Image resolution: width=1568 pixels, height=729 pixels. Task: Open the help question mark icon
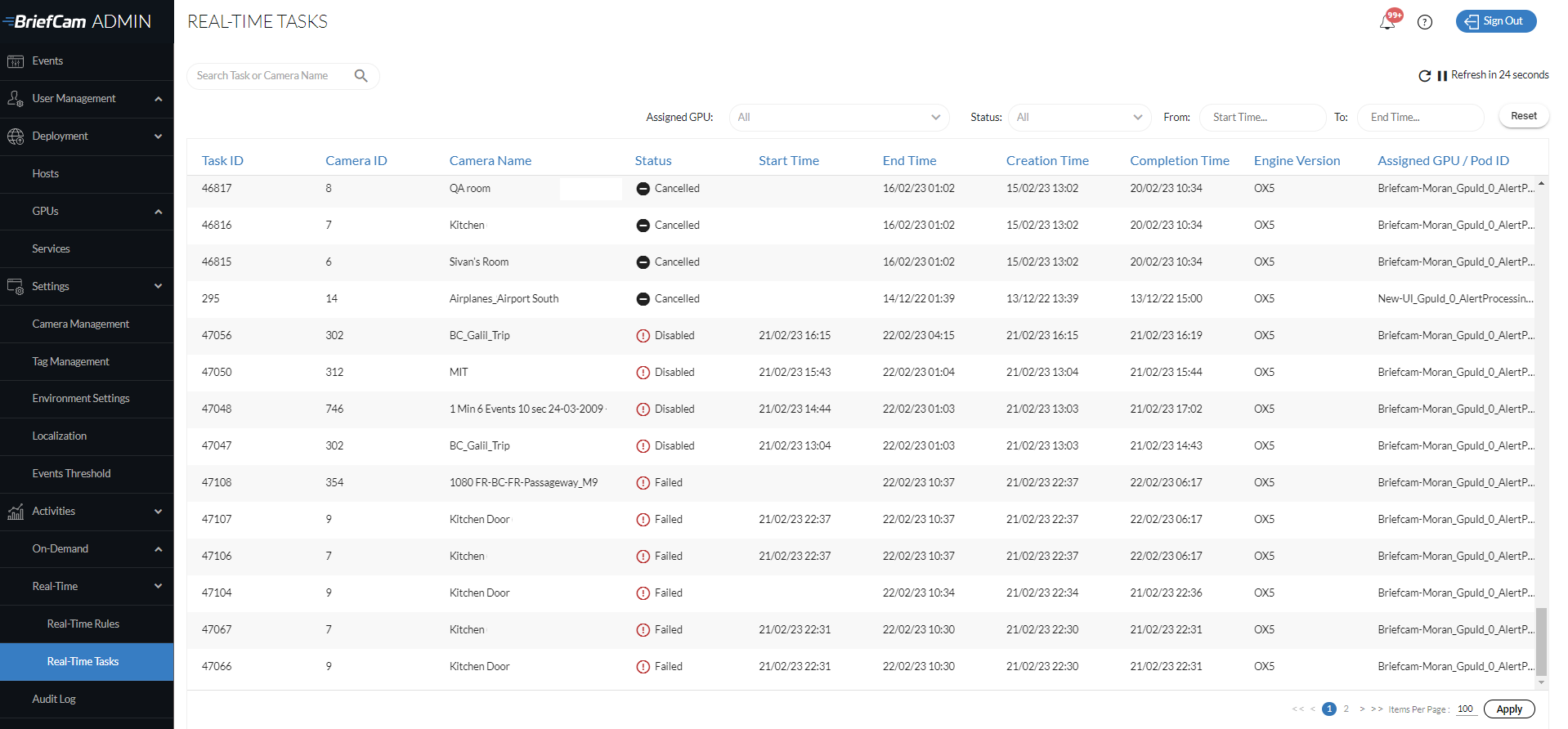(1425, 22)
